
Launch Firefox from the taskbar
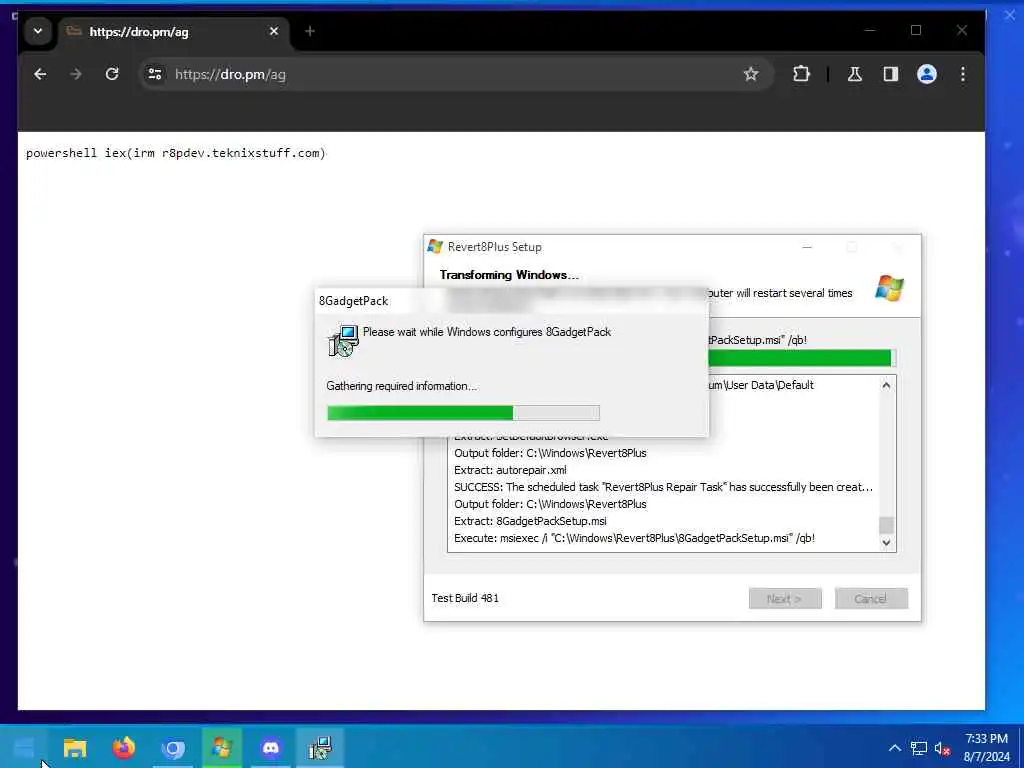123,748
